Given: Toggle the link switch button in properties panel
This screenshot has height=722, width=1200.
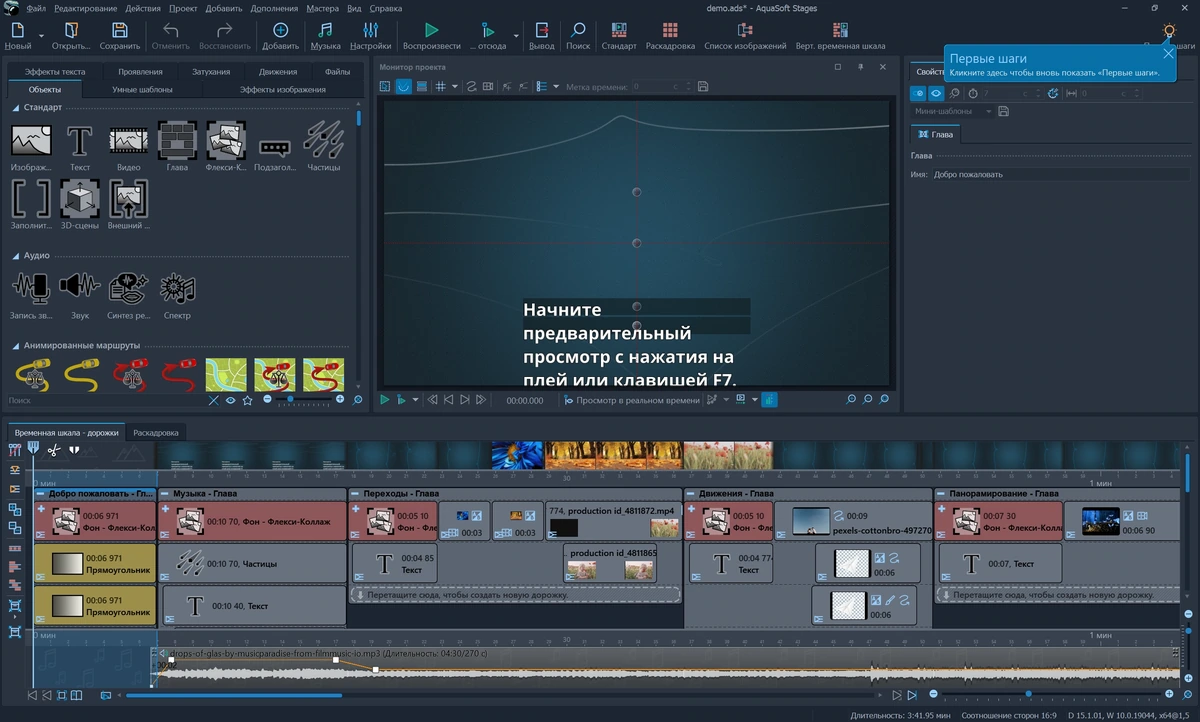Looking at the screenshot, I should (918, 93).
